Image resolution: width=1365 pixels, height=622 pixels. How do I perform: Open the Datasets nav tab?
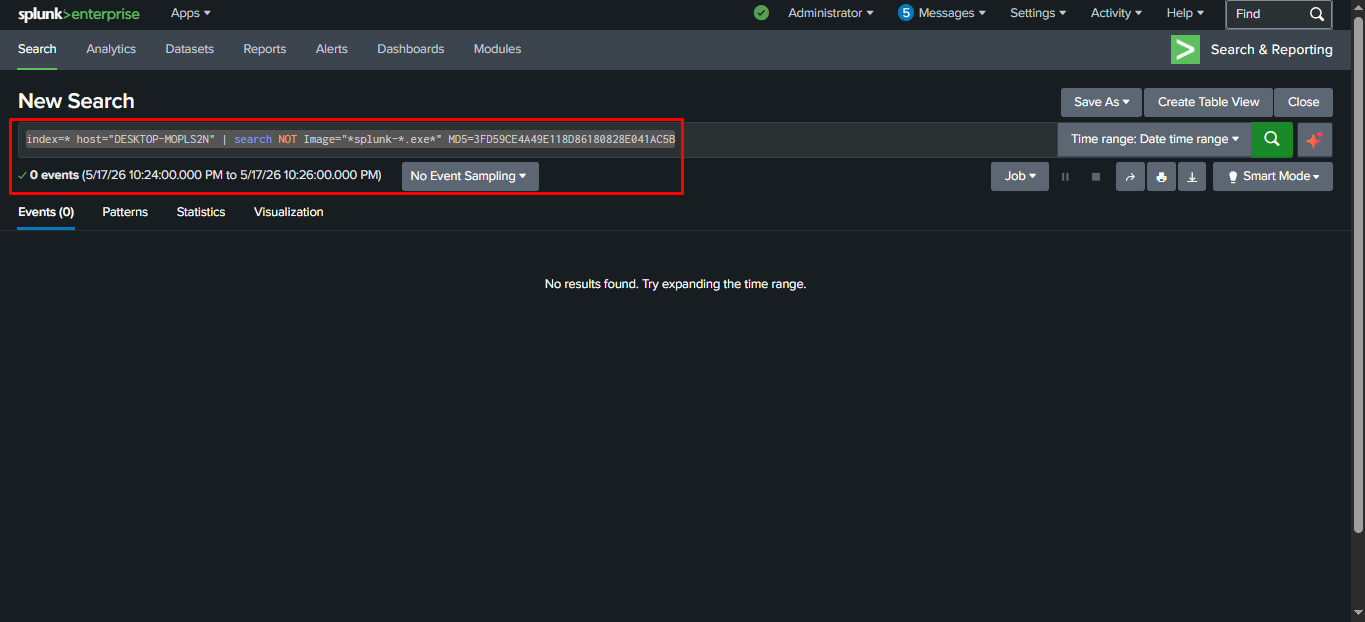[x=190, y=49]
